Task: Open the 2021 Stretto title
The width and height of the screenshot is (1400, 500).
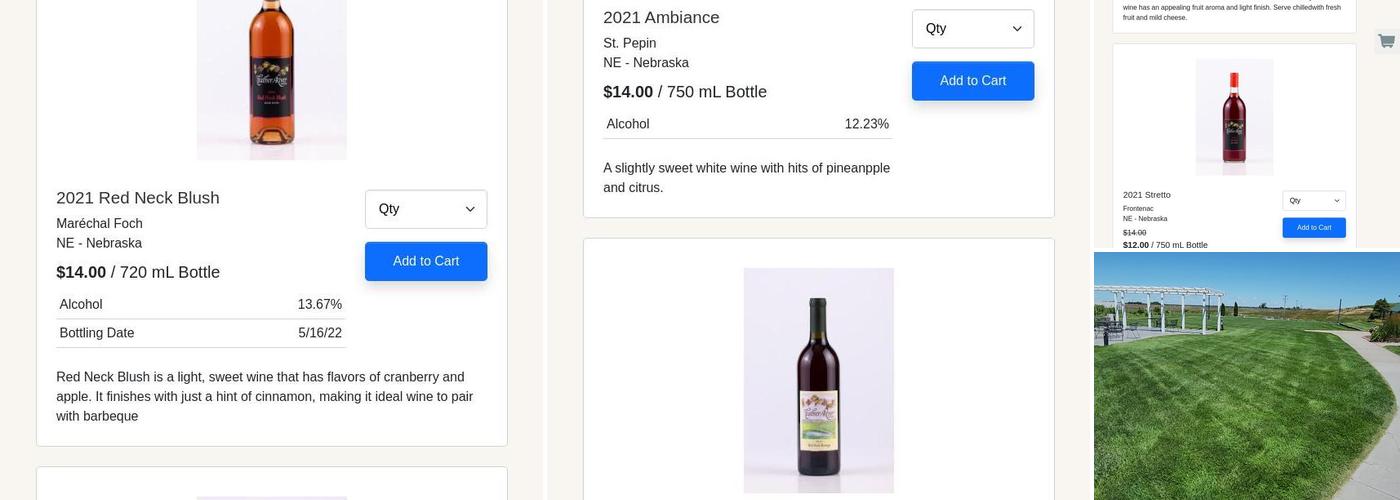Action: click(x=1146, y=195)
